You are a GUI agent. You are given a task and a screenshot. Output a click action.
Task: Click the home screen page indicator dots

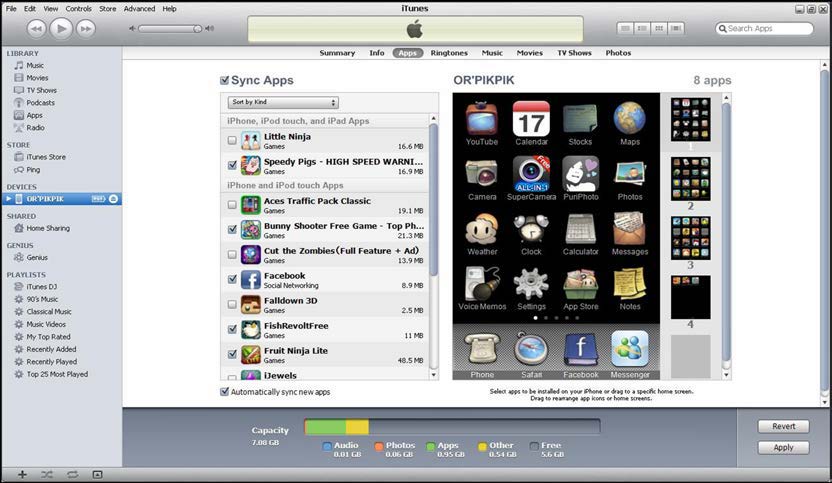pos(556,318)
